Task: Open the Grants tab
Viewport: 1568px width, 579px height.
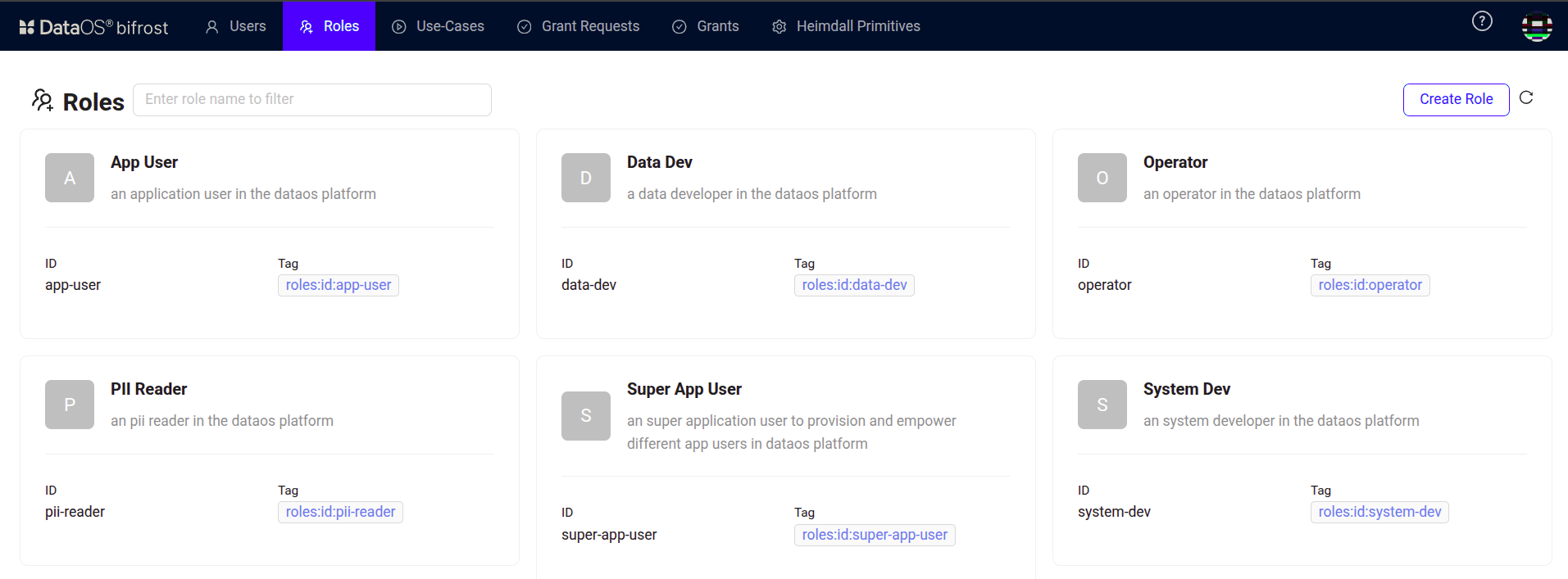Action: [x=706, y=26]
